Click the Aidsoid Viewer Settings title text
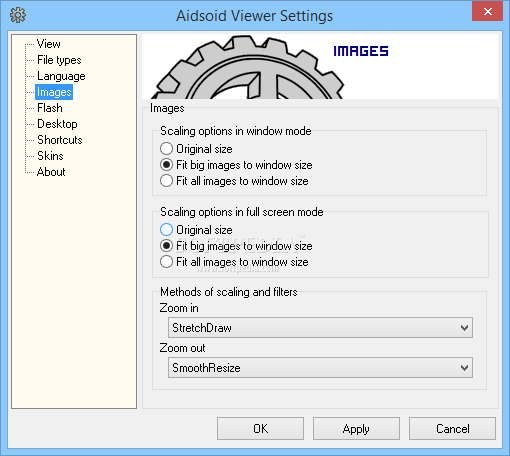Viewport: 510px width, 456px height. (x=254, y=16)
